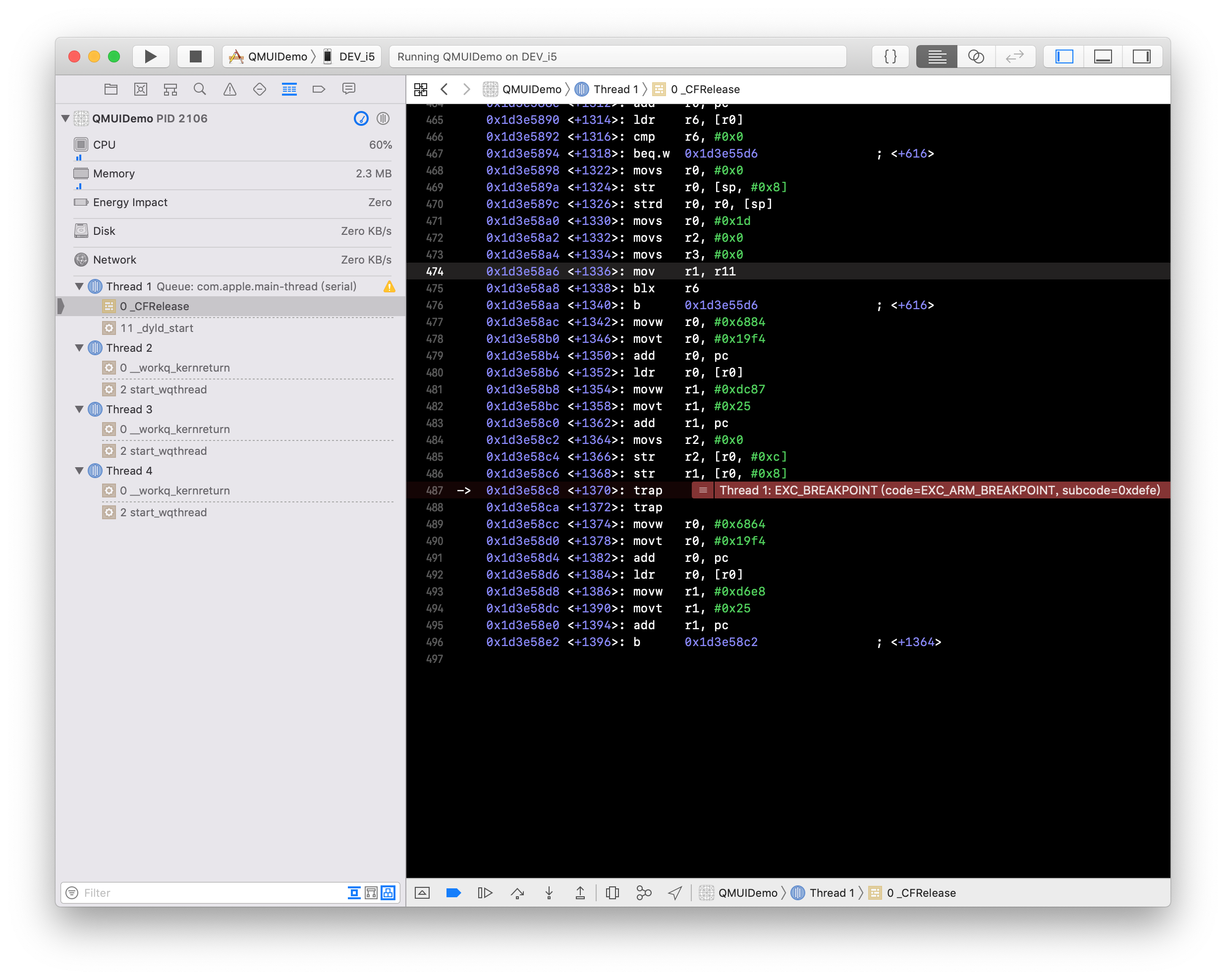
Task: Select the 0 _CFRelease stack frame
Action: click(x=231, y=306)
